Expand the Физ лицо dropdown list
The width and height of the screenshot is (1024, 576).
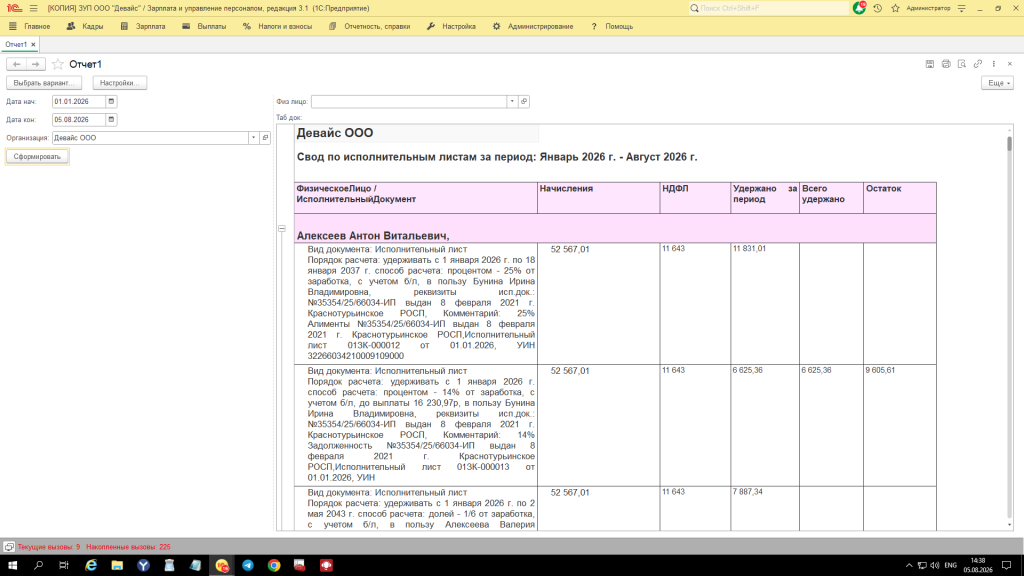click(x=512, y=101)
